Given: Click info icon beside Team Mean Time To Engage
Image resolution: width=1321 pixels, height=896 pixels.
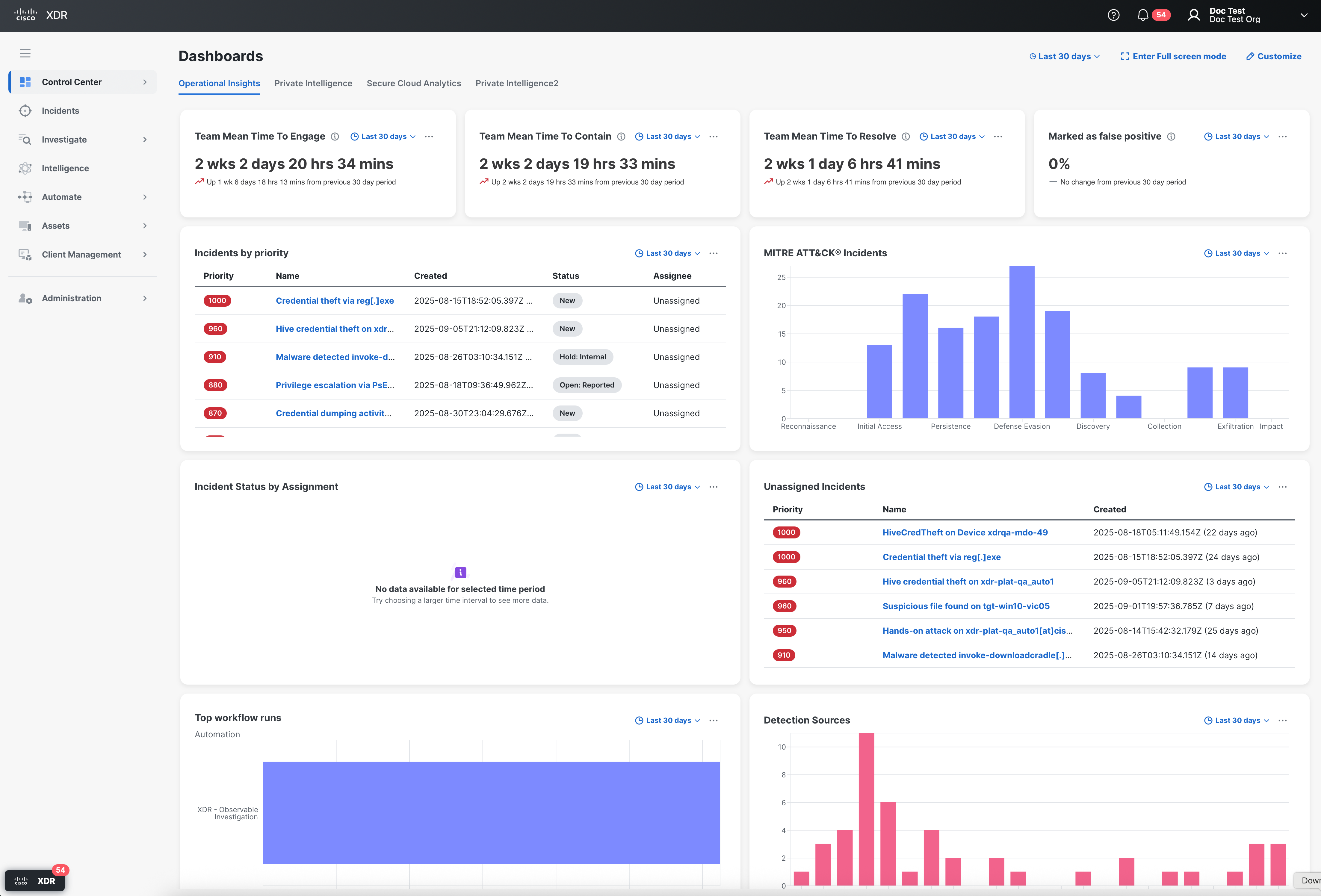Looking at the screenshot, I should 335,136.
